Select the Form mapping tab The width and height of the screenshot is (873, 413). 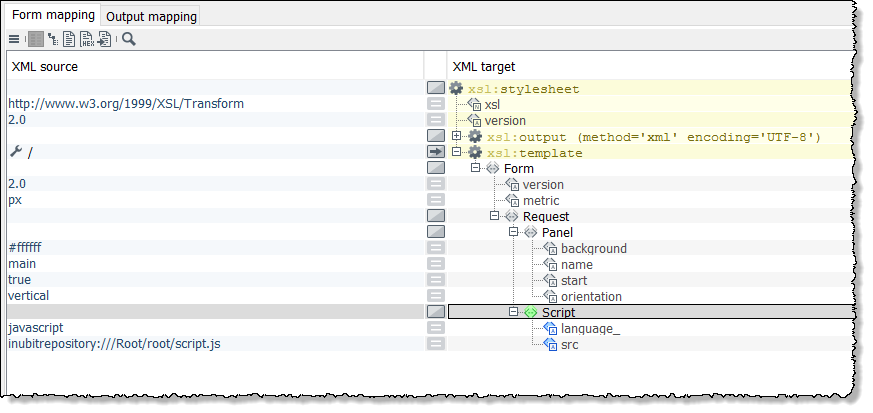pos(54,16)
